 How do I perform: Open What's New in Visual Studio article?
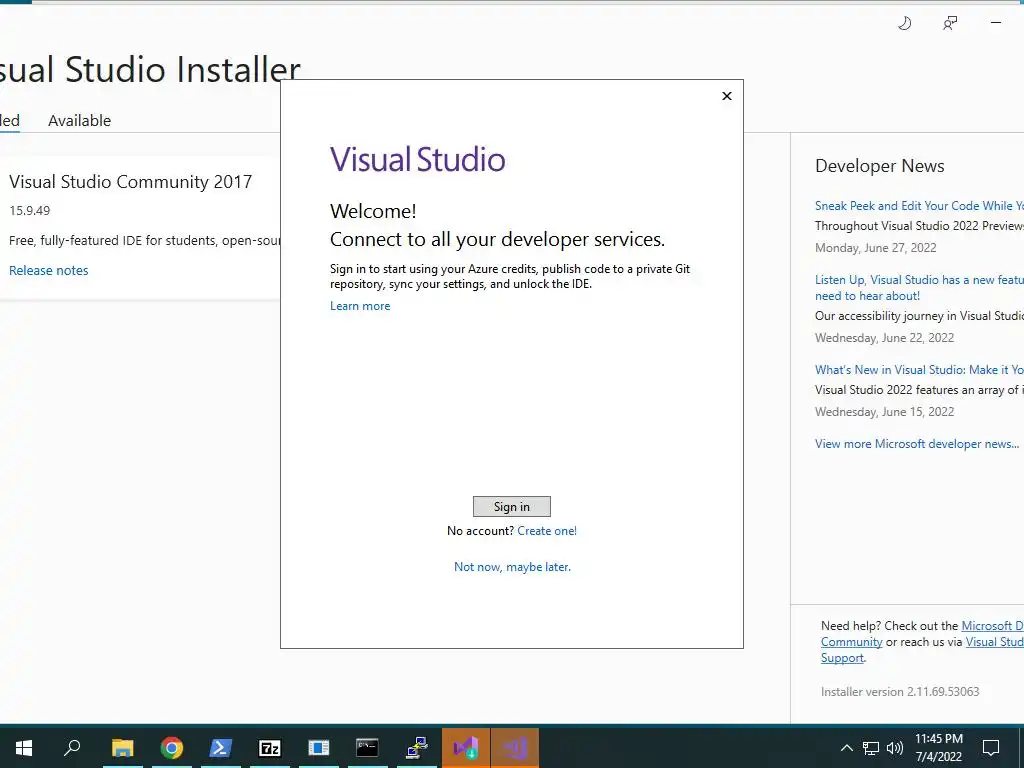tap(919, 370)
